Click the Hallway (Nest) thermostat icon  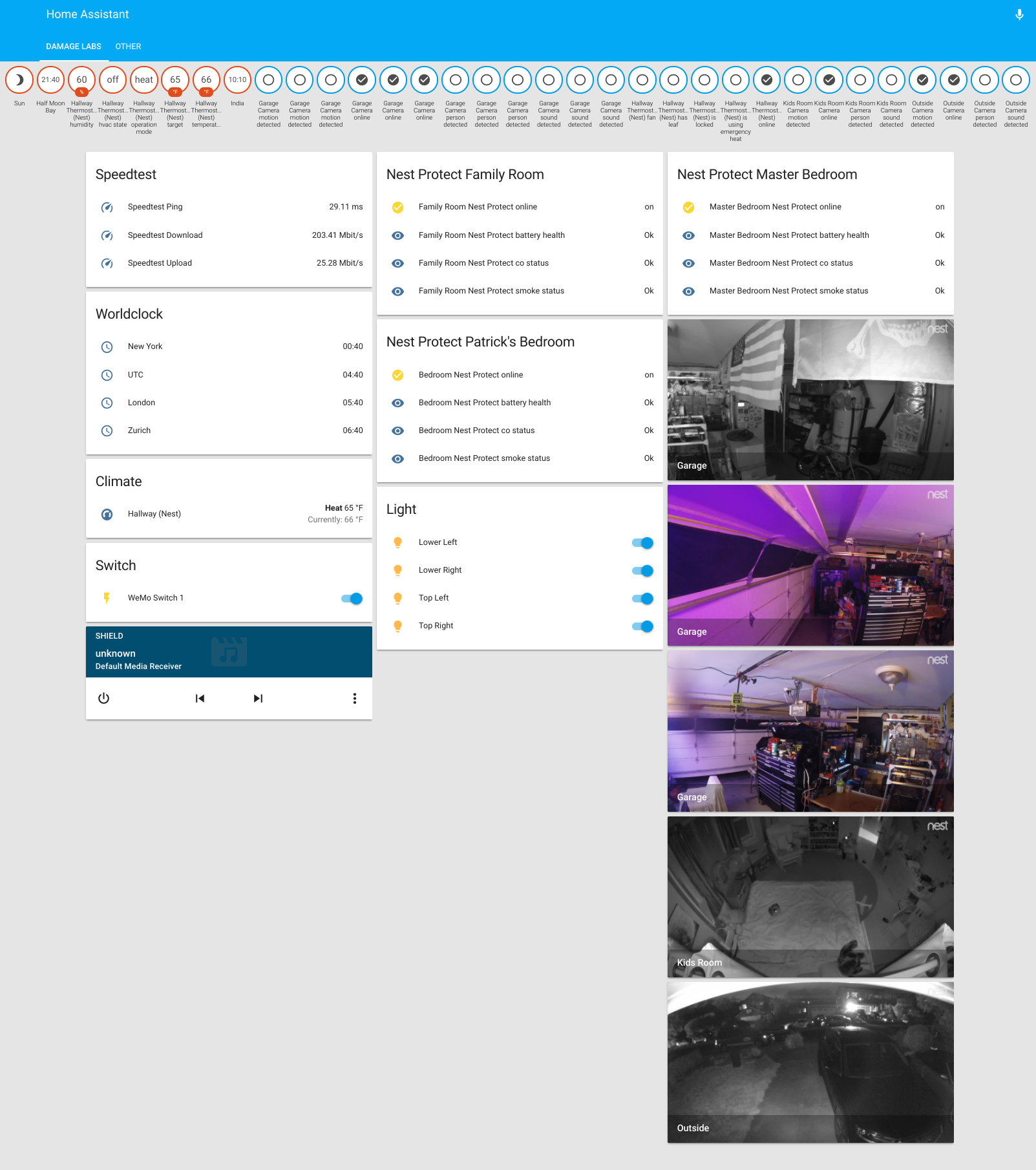[x=107, y=515]
